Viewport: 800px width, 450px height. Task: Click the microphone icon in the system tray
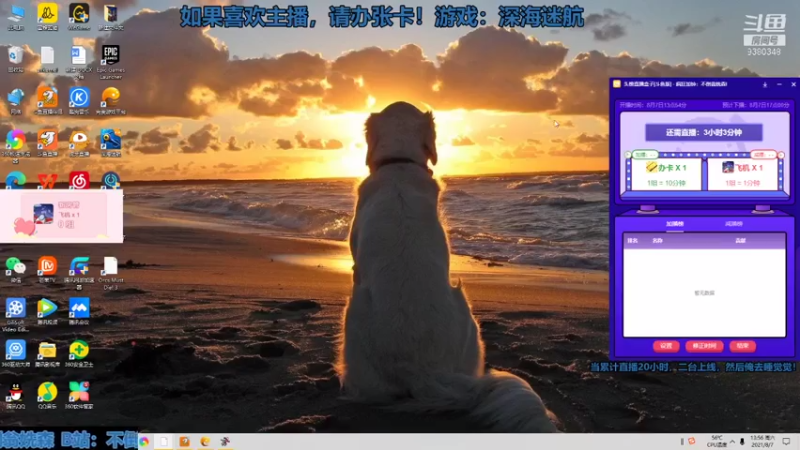click(742, 441)
